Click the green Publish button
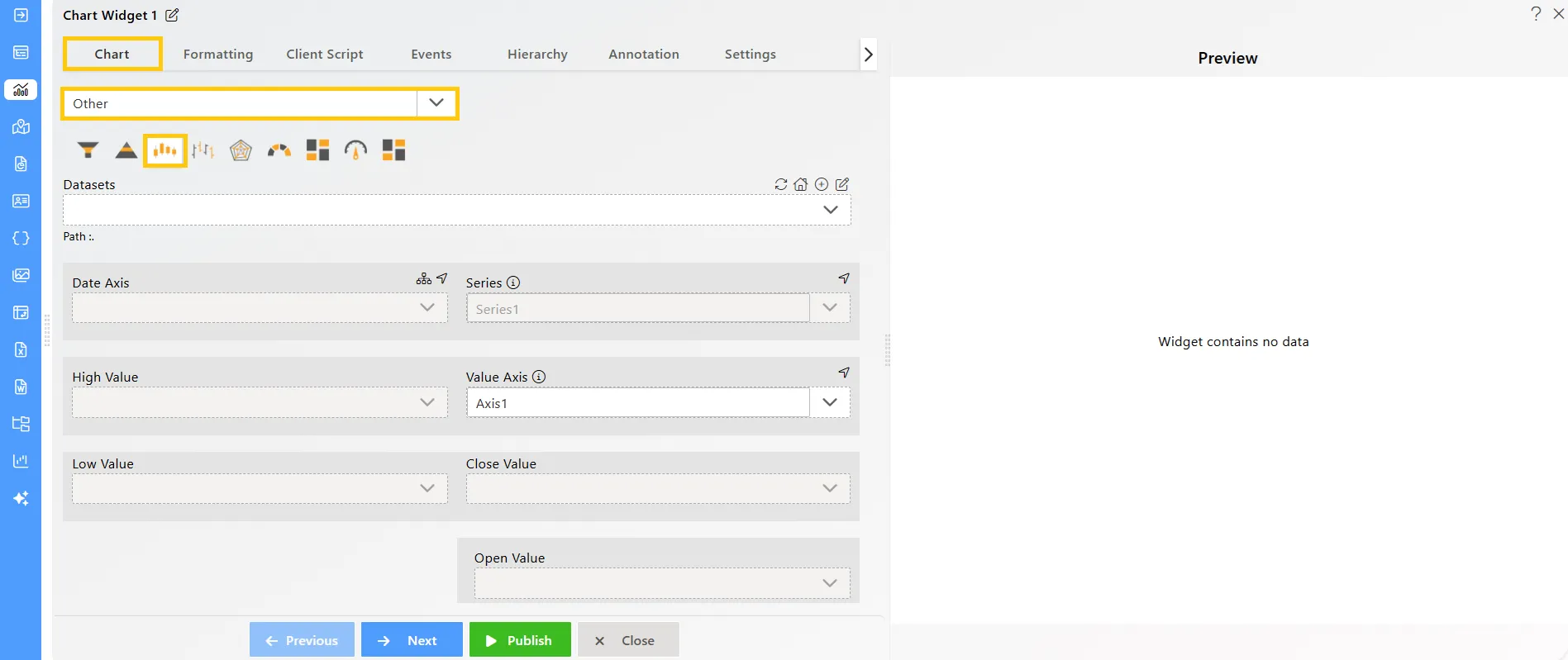This screenshot has height=660, width=1568. pos(520,640)
